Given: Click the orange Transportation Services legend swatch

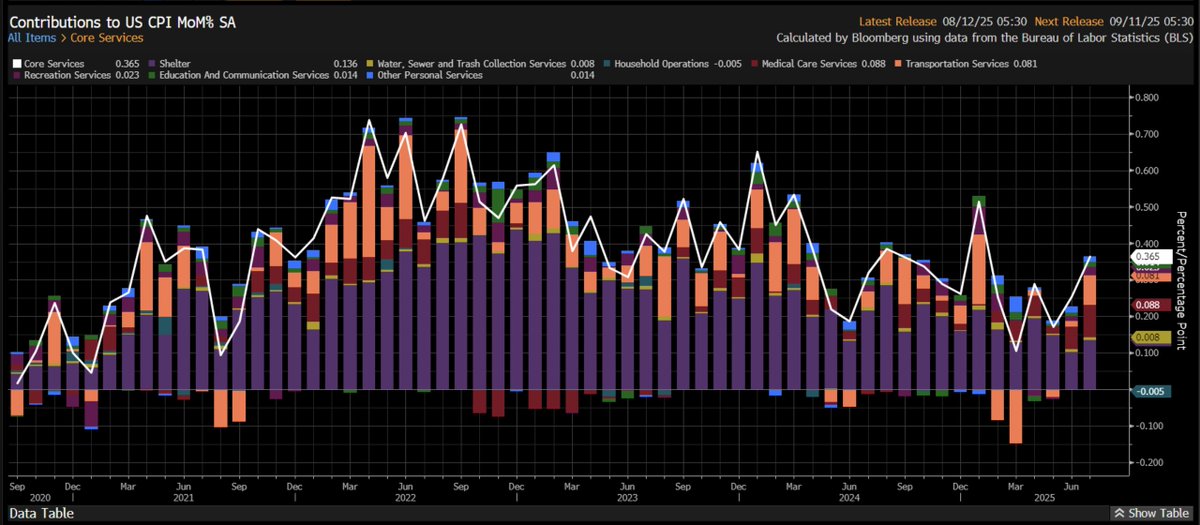Looking at the screenshot, I should [x=896, y=64].
